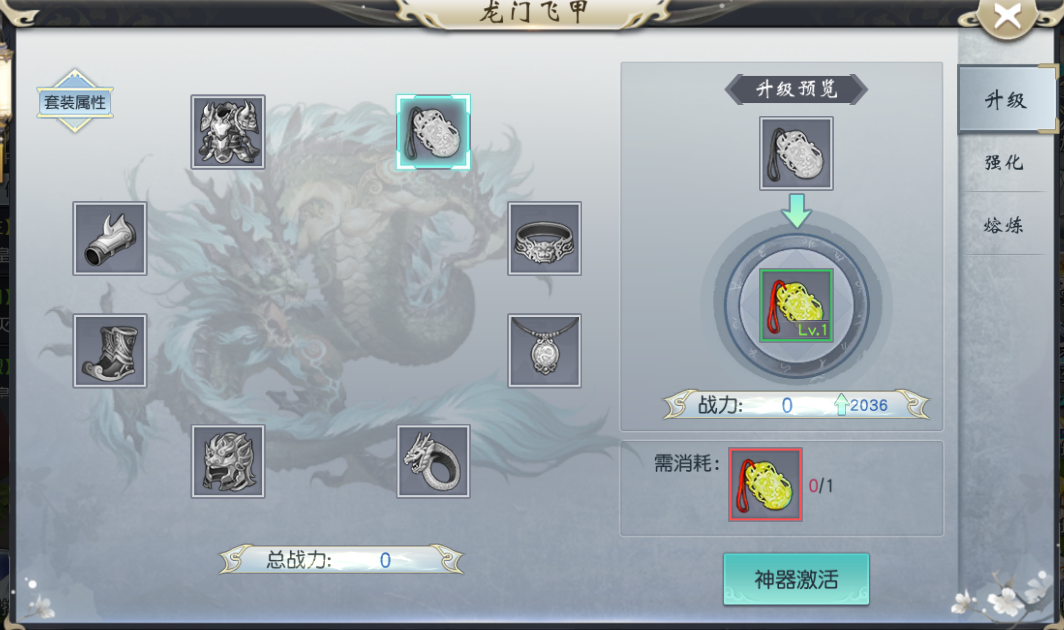Select the chest armor equipment slot

coord(228,132)
